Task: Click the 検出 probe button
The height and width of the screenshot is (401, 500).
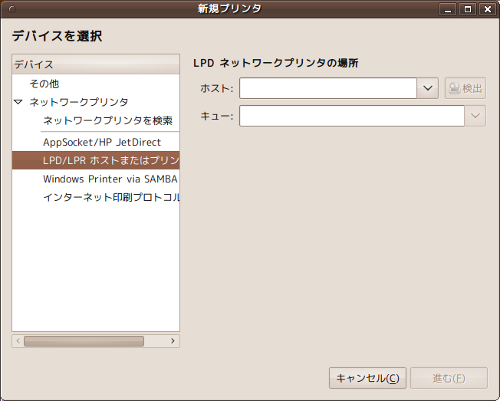Action: [x=465, y=88]
